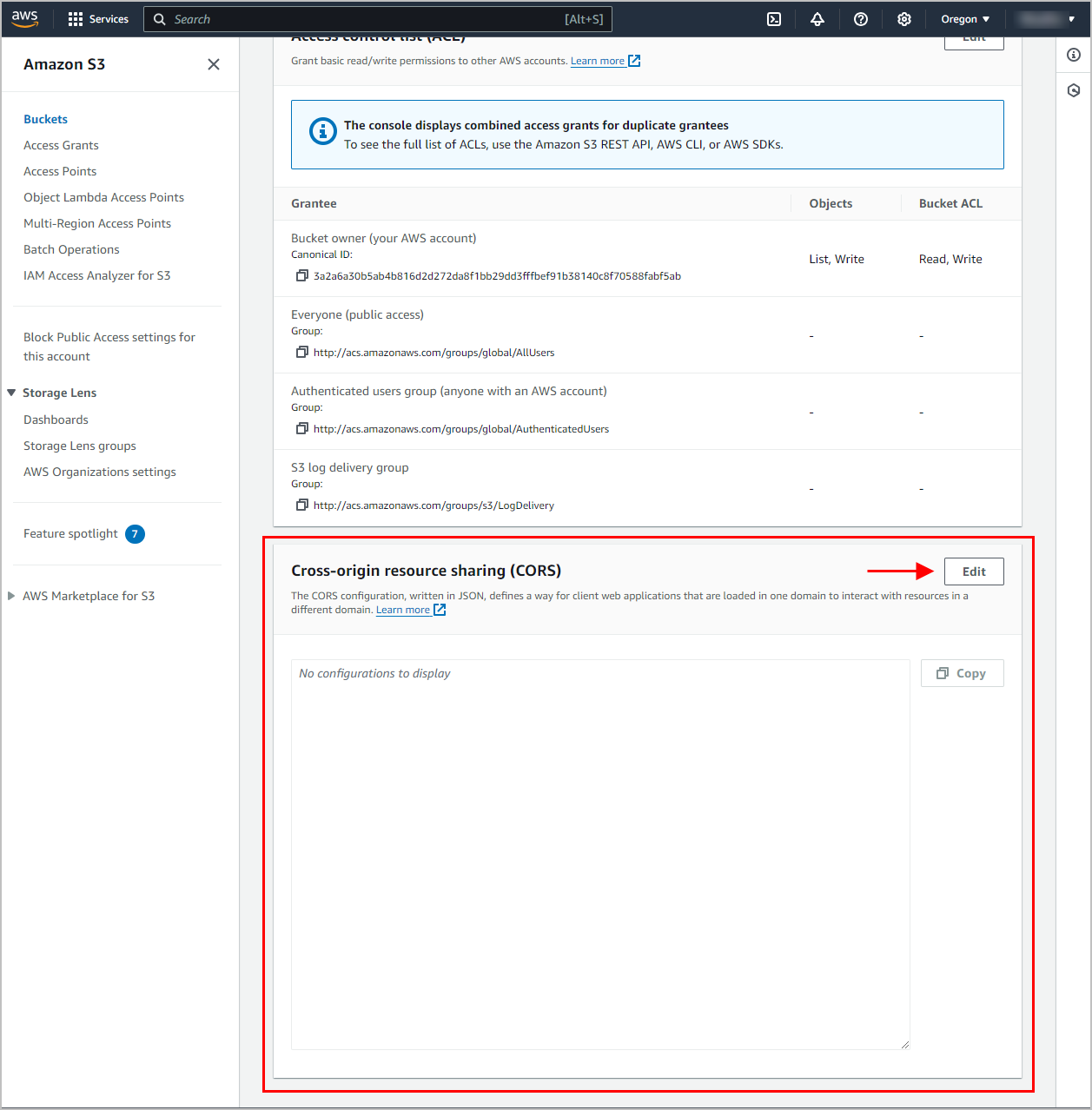Go to Buckets

(45, 119)
